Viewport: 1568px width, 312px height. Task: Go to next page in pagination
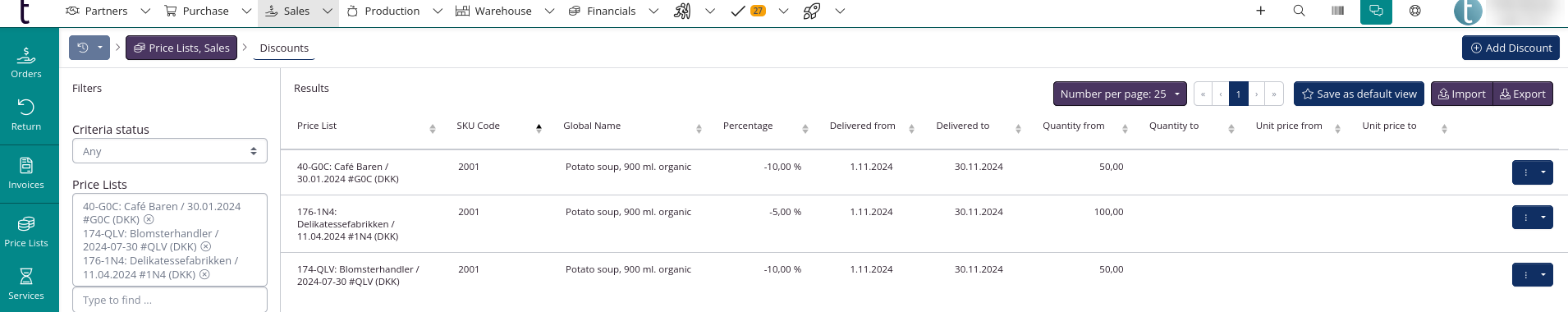click(x=1257, y=94)
